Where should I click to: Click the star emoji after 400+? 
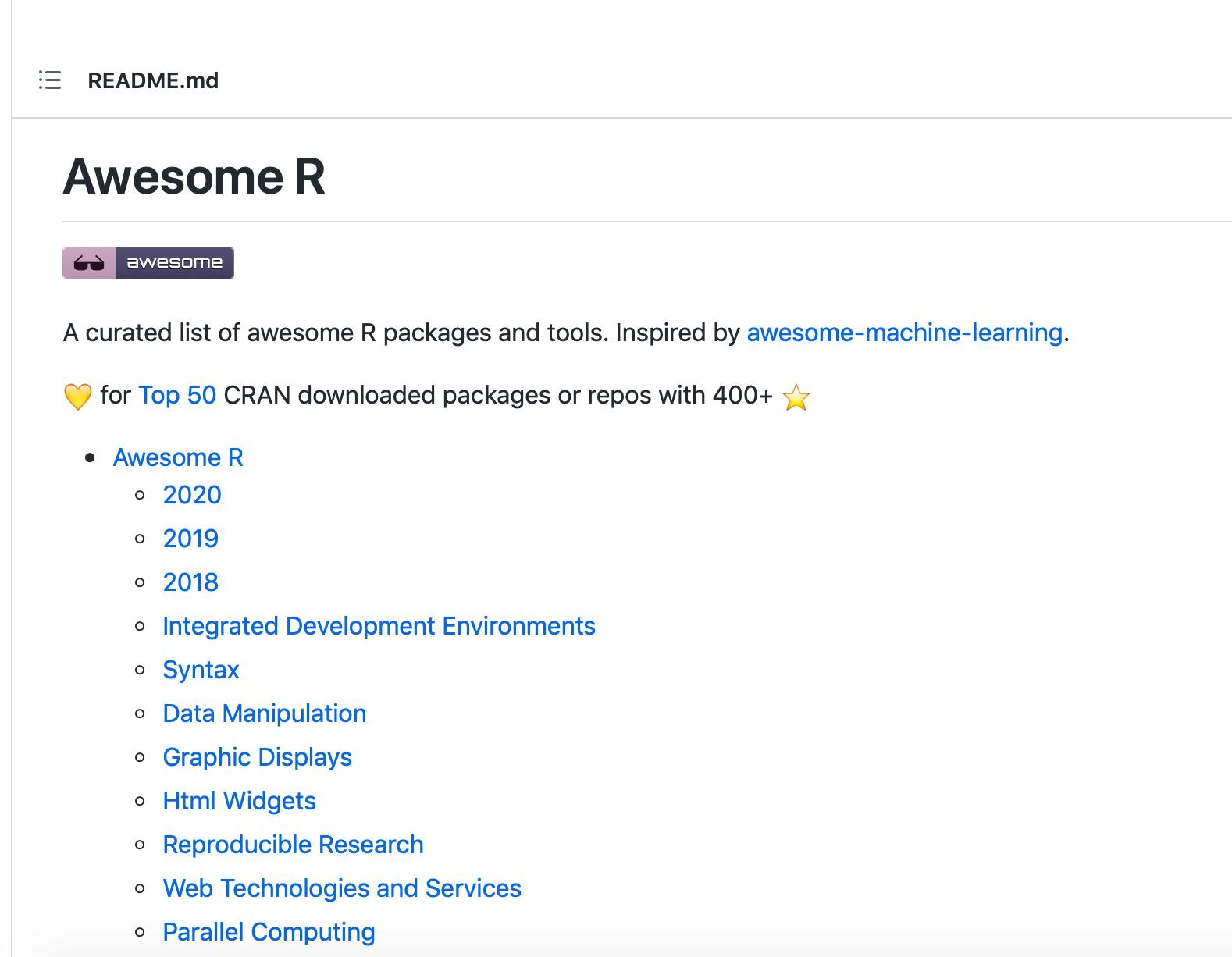pyautogui.click(x=796, y=397)
